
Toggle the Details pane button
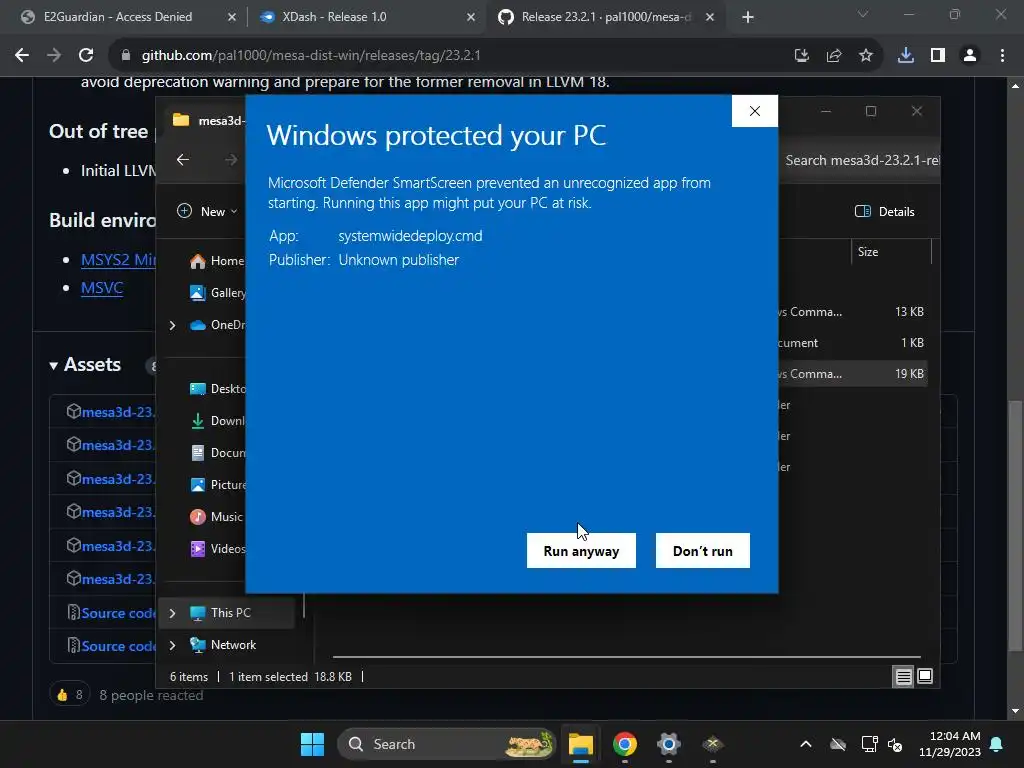point(884,212)
